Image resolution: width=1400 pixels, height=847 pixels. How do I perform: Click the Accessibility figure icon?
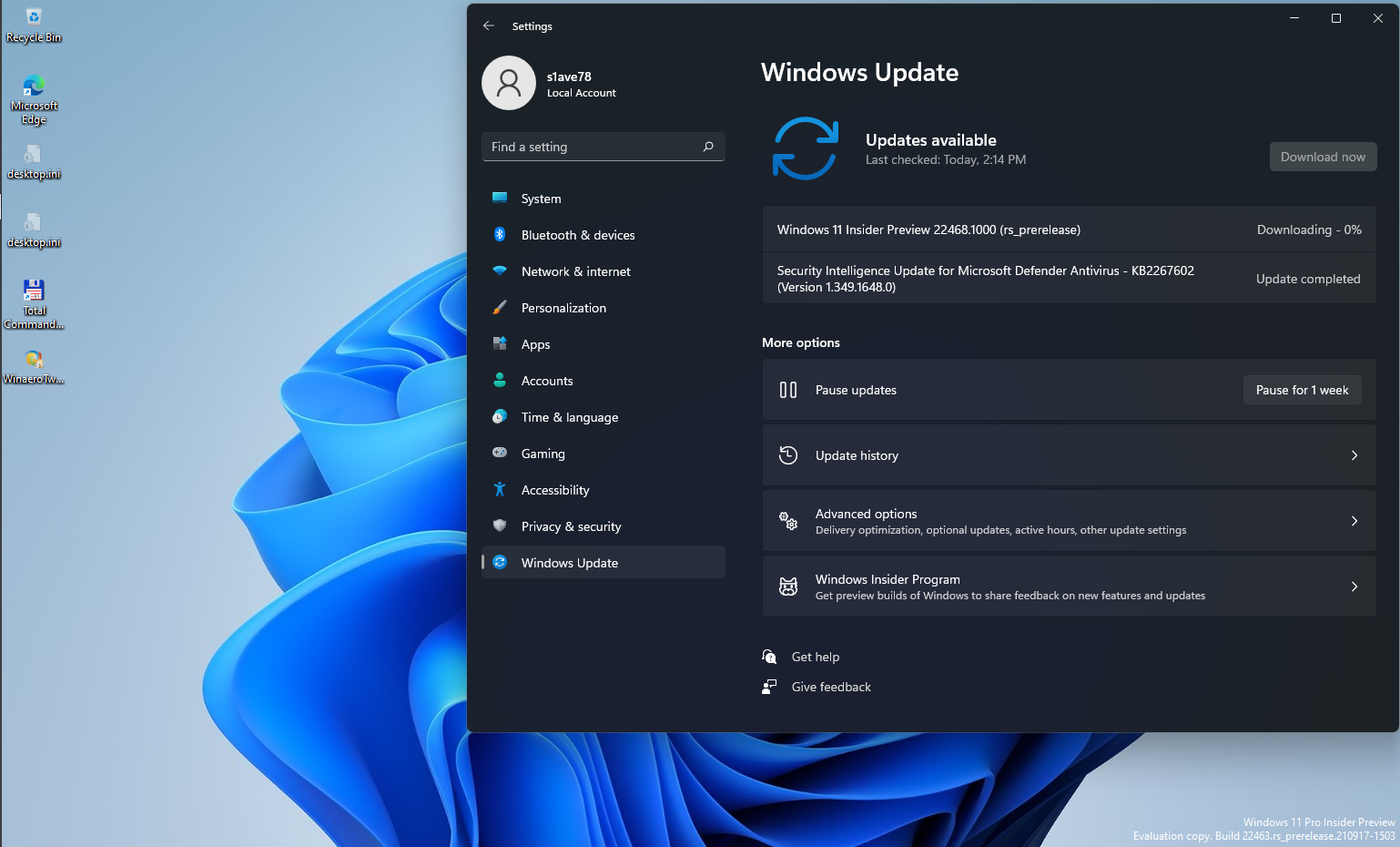pyautogui.click(x=500, y=489)
